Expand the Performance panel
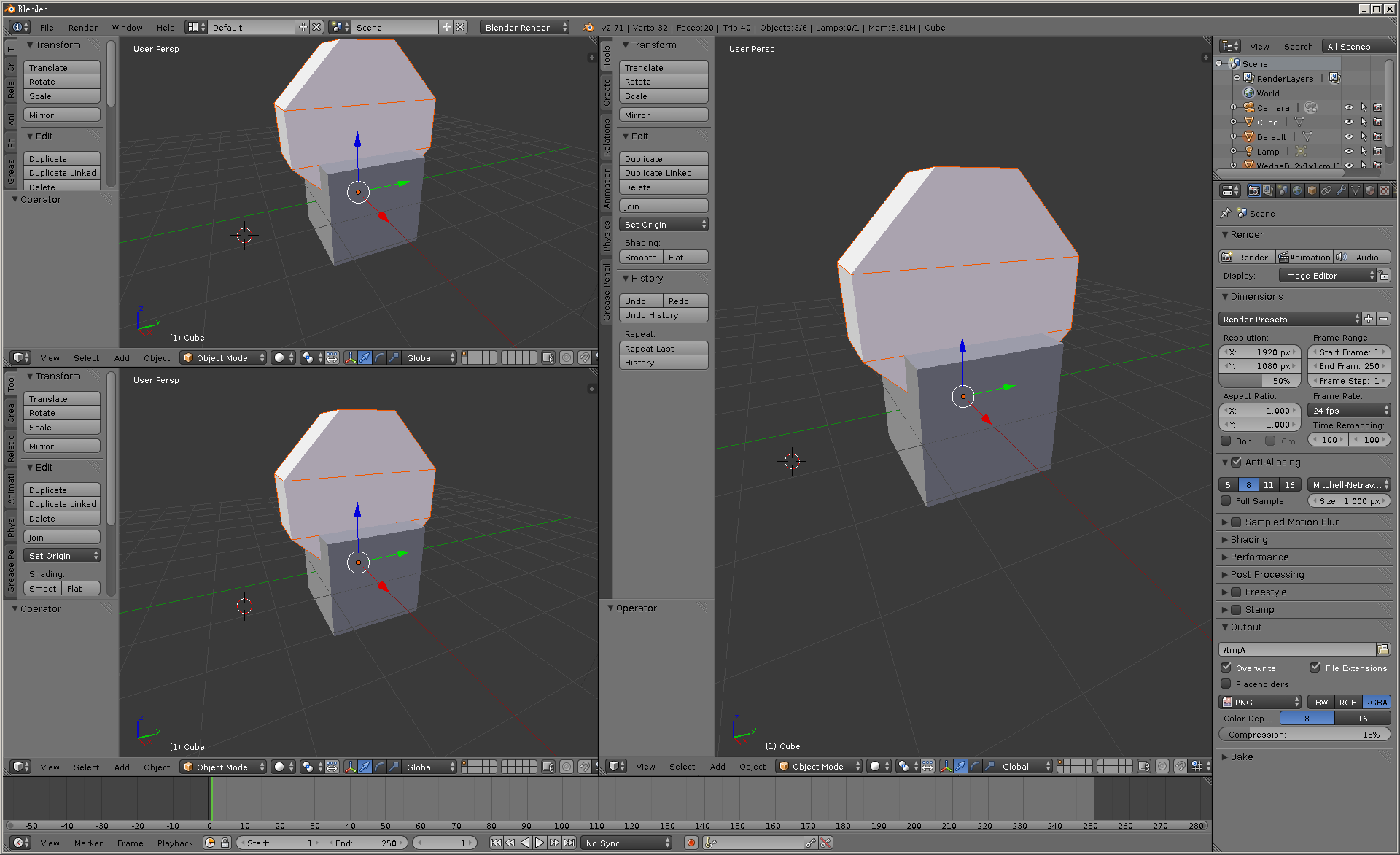 (1259, 557)
